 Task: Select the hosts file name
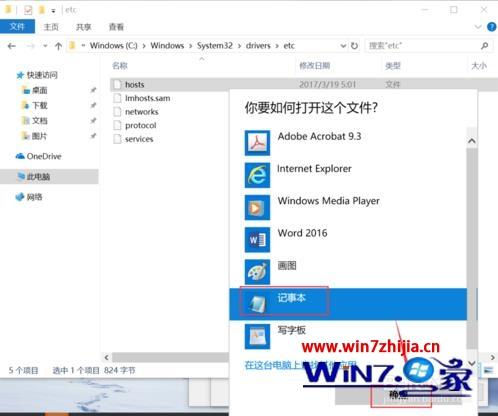pos(135,84)
